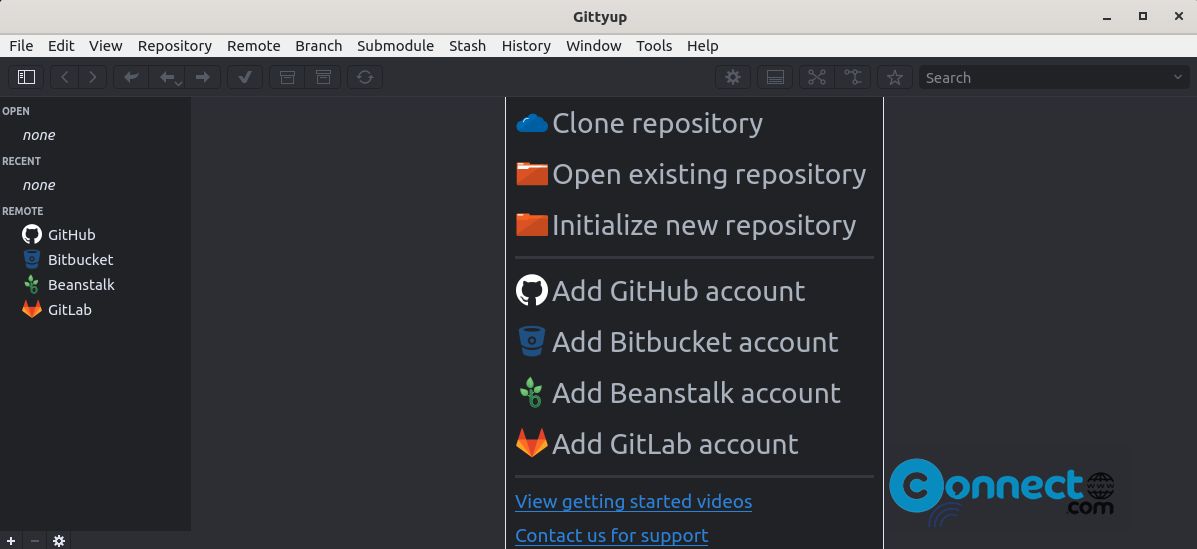The height and width of the screenshot is (549, 1197).
Task: Click the minus icon at sidebar bottom
Action: [x=34, y=541]
